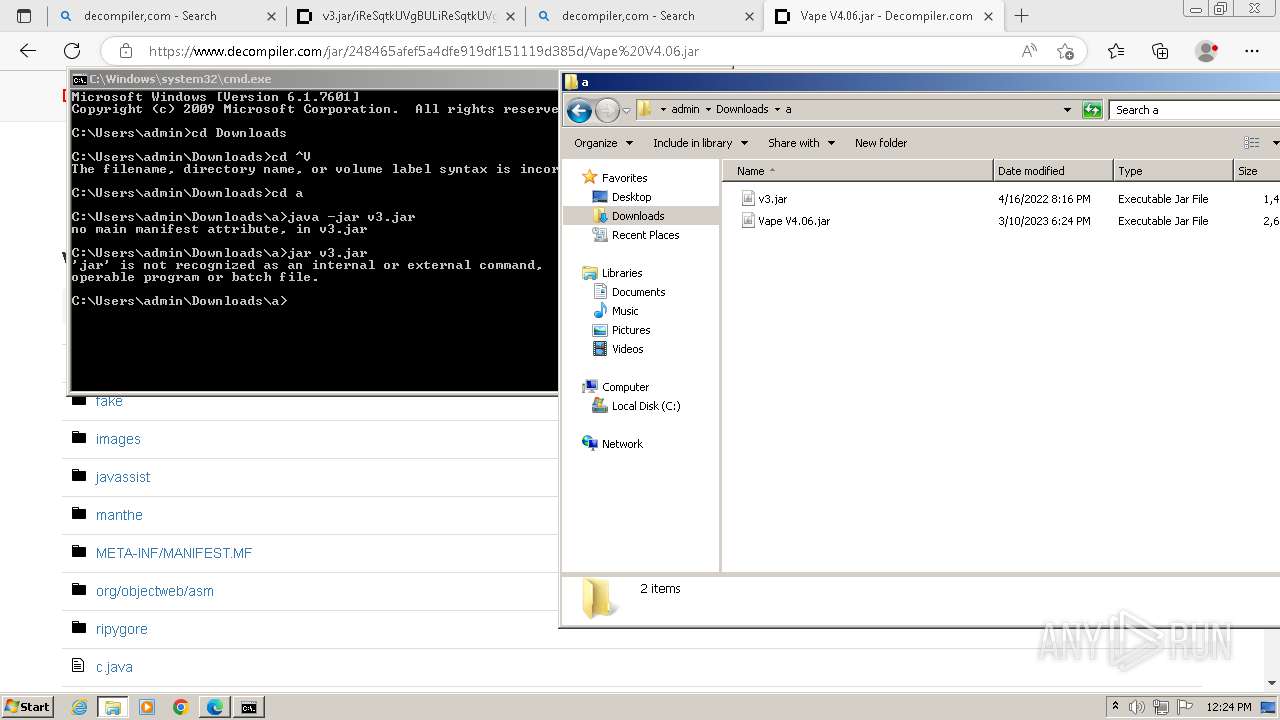Screen dimensions: 1280x720
Task: Select v3.jar file in Explorer
Action: (772, 199)
